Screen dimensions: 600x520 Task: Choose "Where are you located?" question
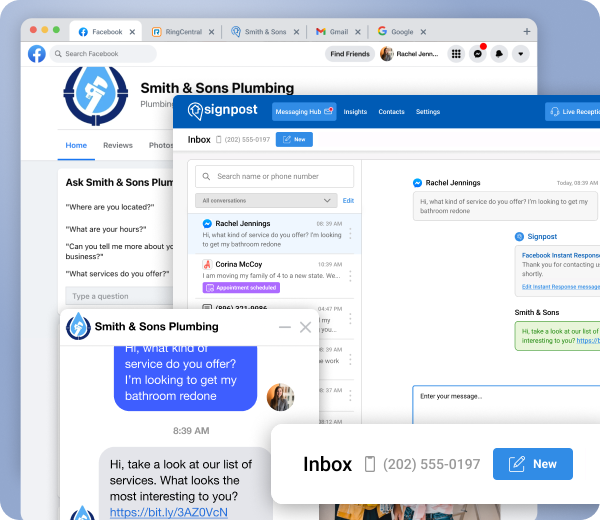point(110,207)
